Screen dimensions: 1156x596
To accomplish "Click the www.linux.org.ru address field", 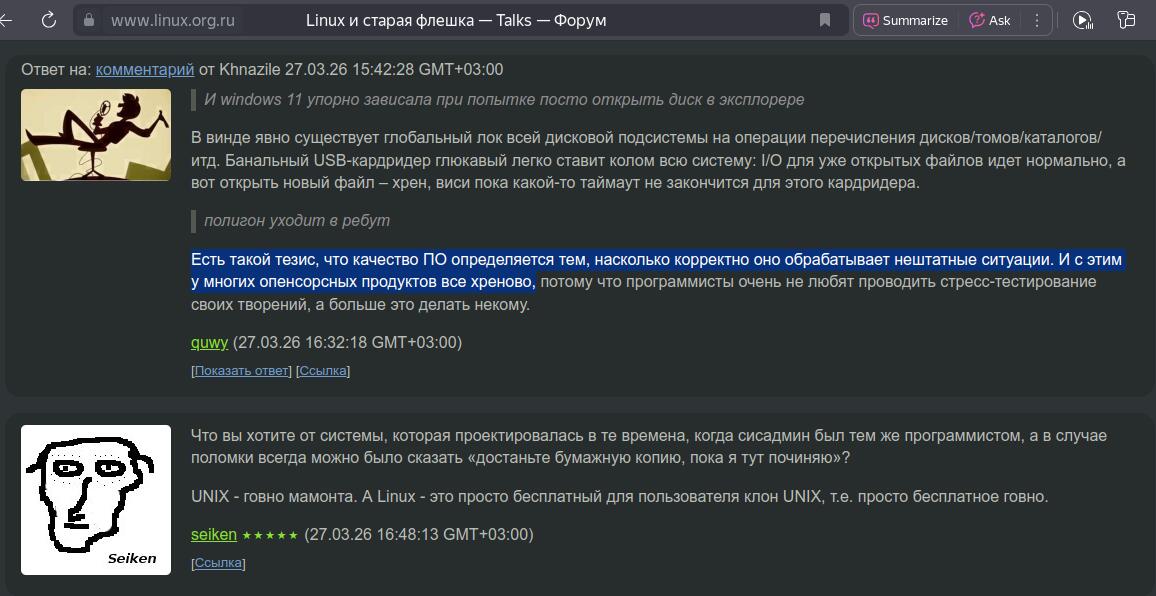I will pyautogui.click(x=170, y=20).
